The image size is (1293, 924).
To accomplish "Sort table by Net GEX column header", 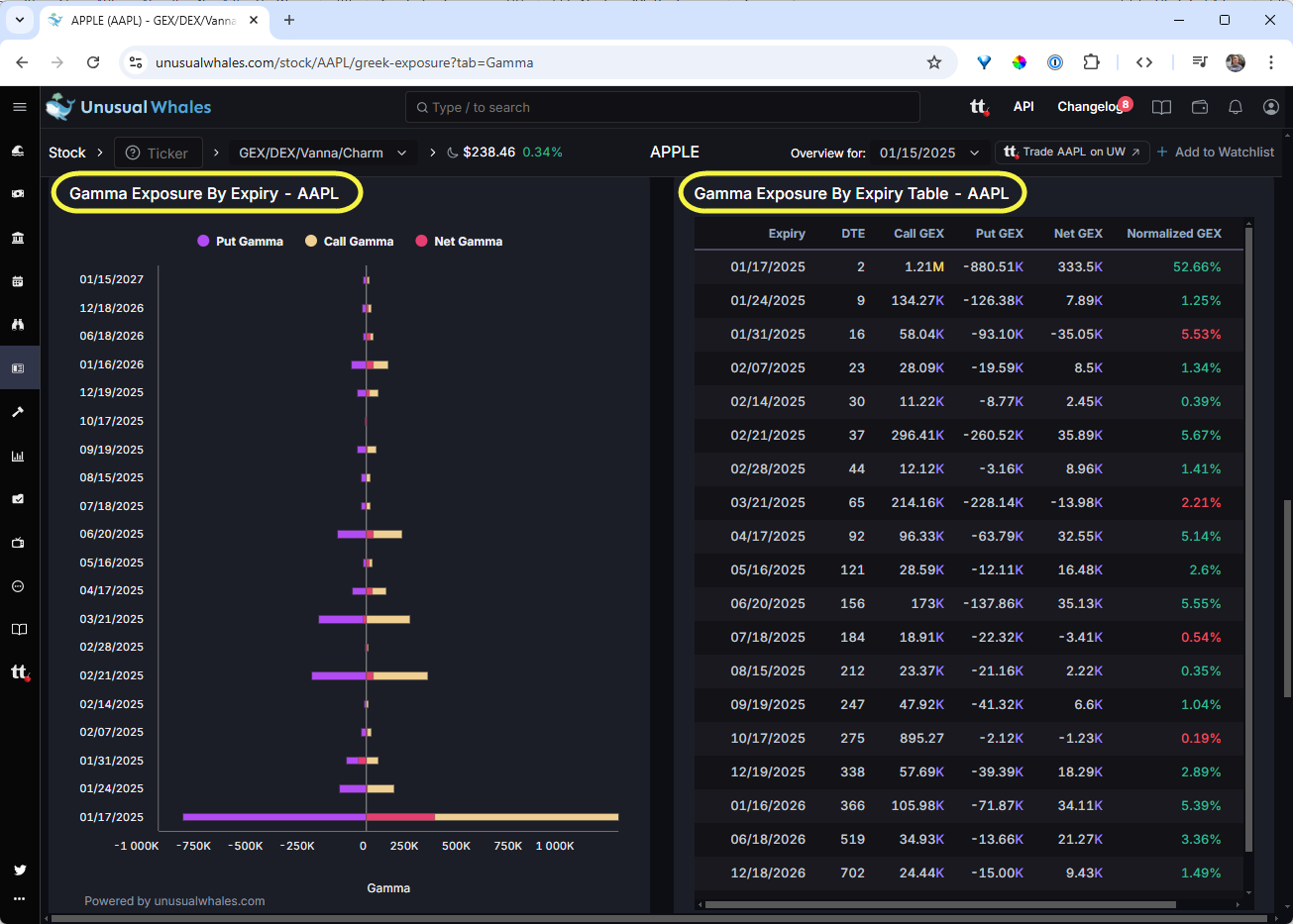I will point(1078,234).
